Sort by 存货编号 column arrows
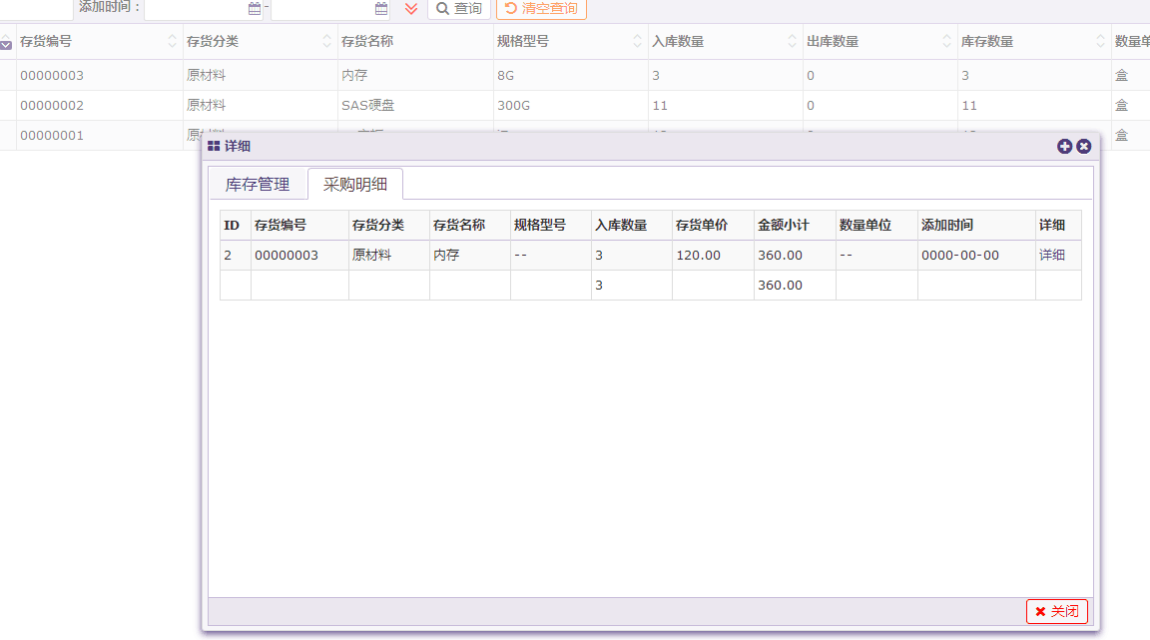Viewport: 1150px width, 640px height. pos(171,42)
